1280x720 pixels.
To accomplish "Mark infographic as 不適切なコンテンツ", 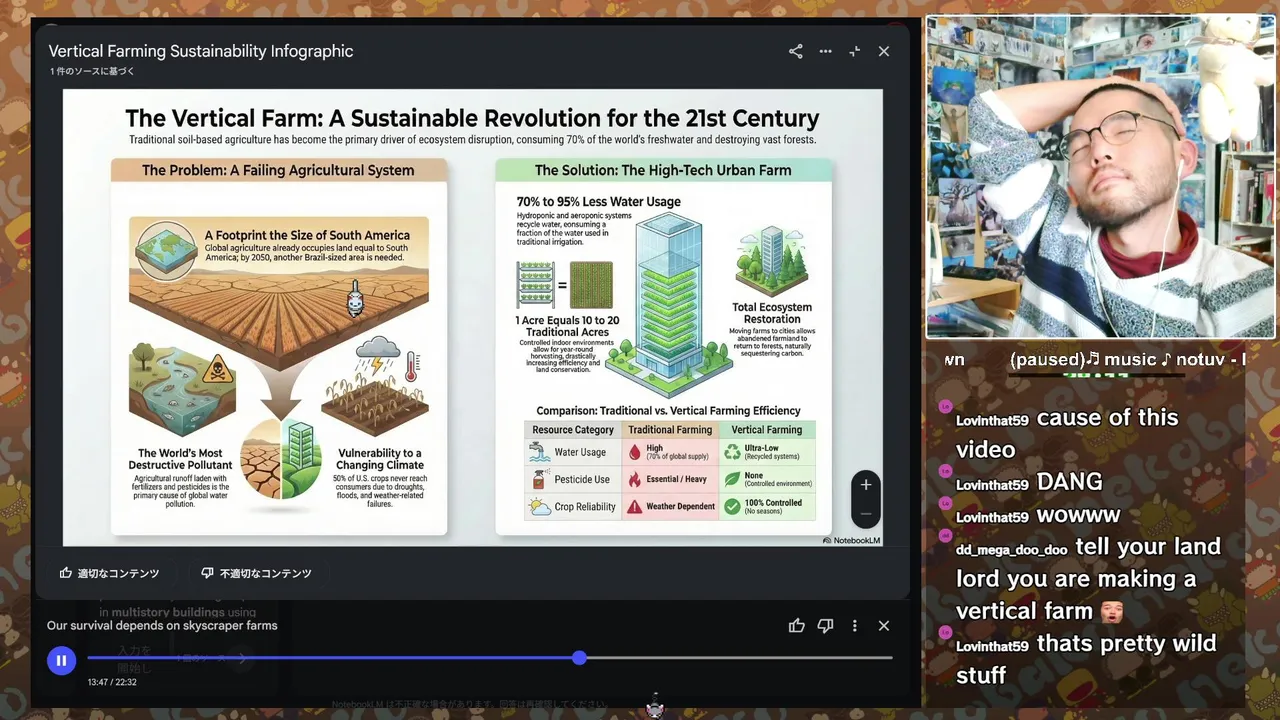I will 257,573.
